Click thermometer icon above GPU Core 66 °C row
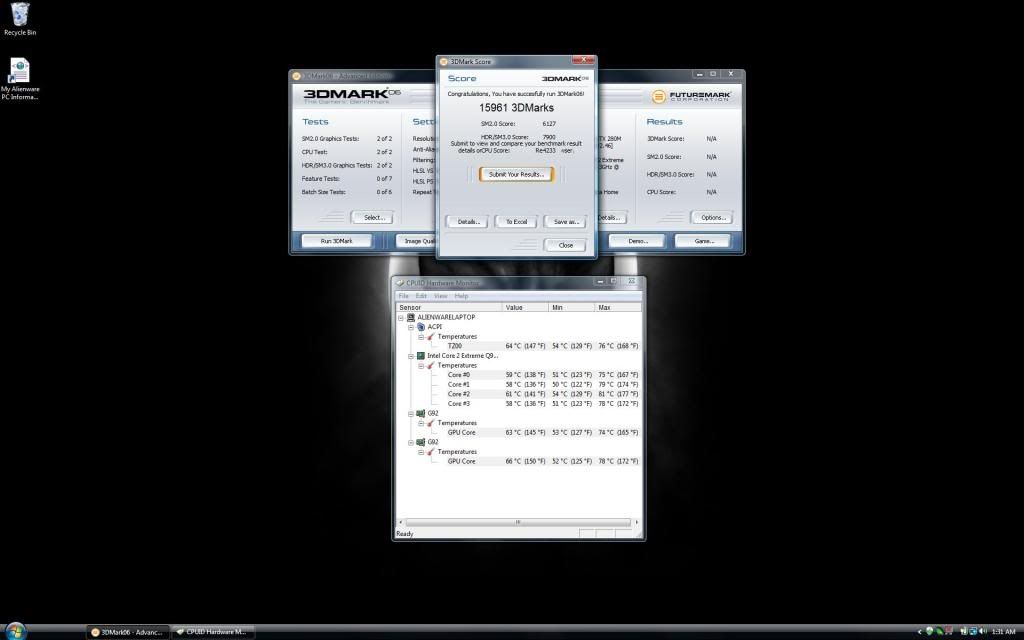 (x=430, y=452)
